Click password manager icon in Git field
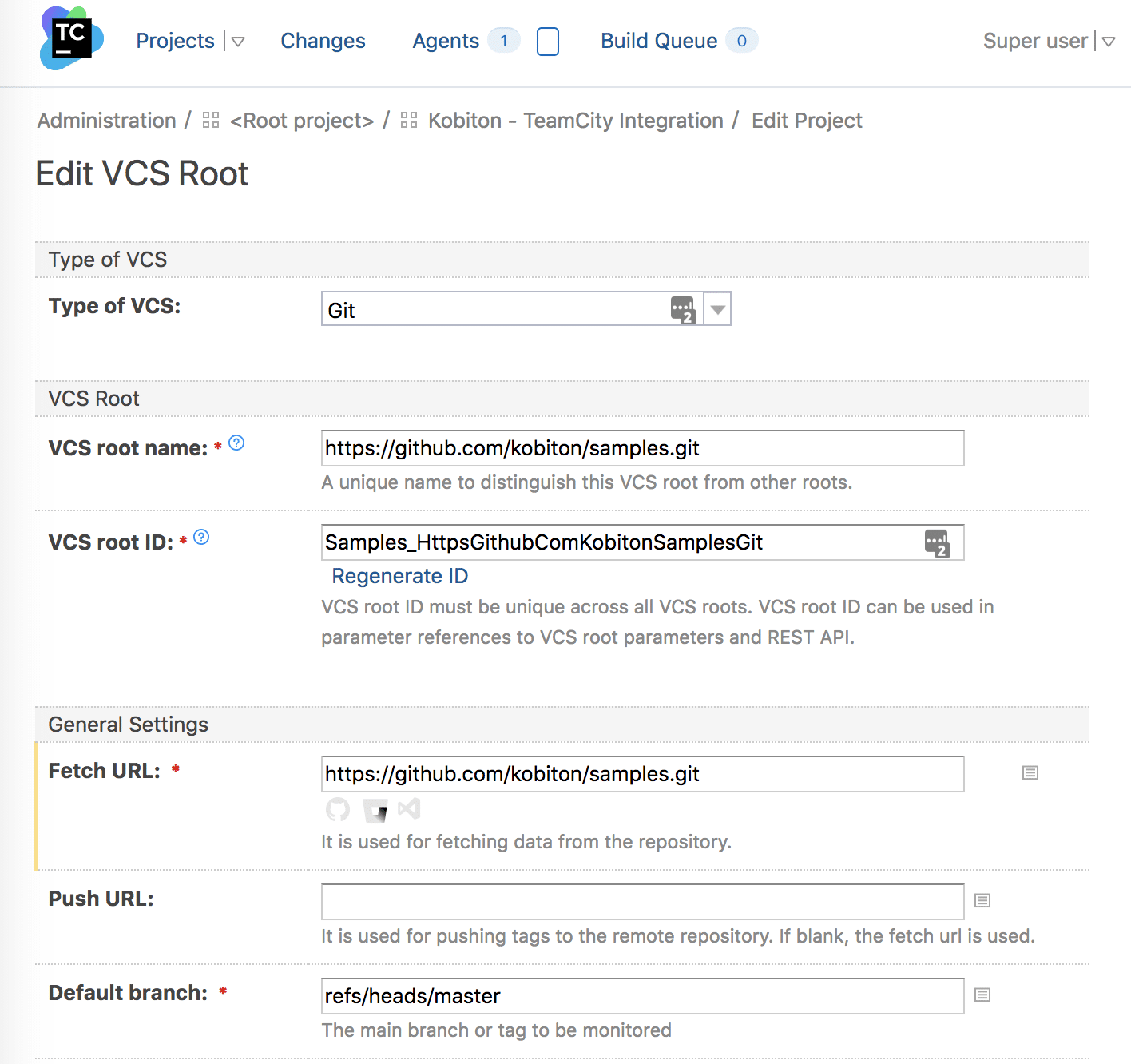The height and width of the screenshot is (1064, 1131). point(684,310)
